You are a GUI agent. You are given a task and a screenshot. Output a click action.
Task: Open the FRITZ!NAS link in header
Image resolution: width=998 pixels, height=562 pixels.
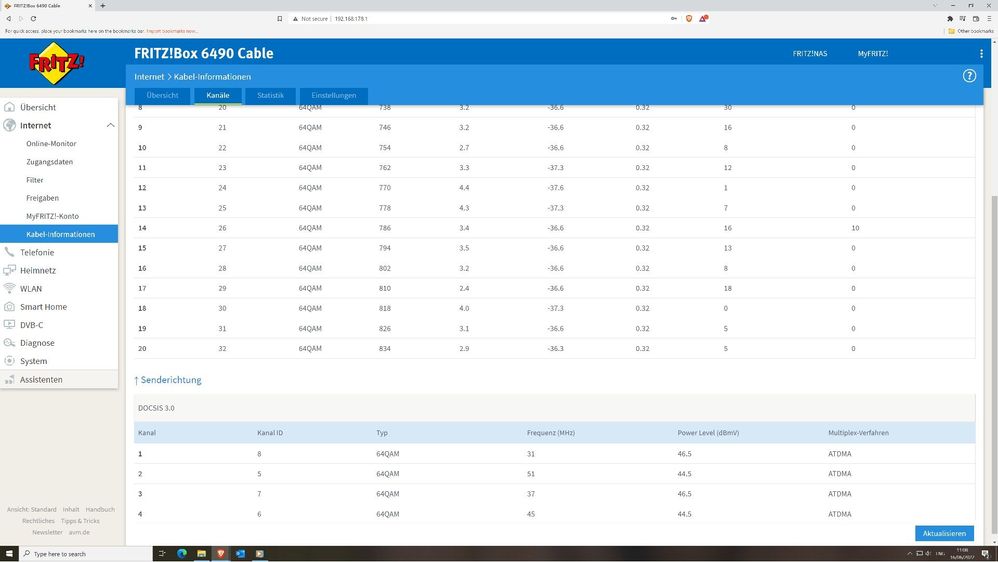(809, 53)
